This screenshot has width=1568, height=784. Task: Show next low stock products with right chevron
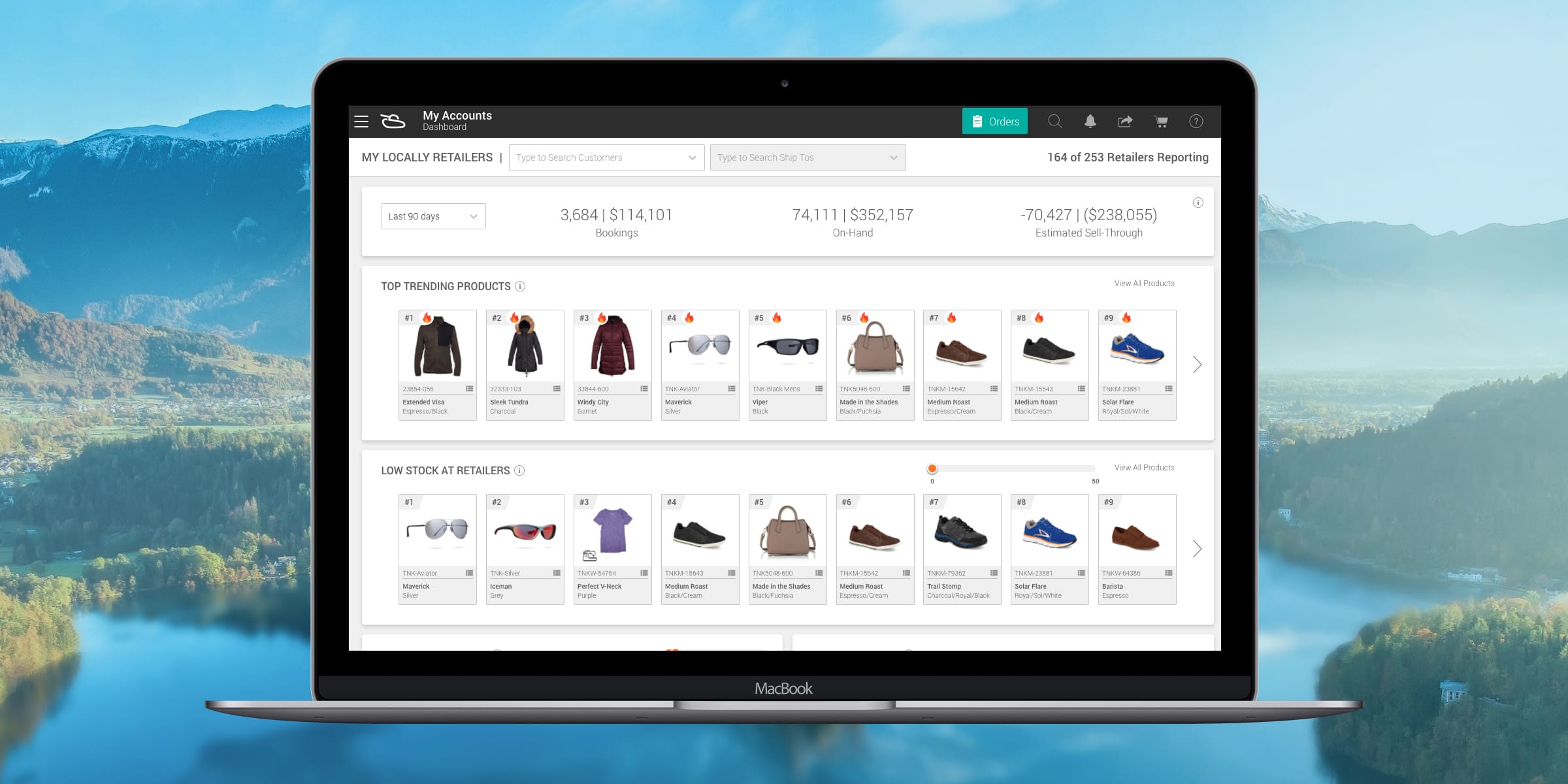(1197, 549)
